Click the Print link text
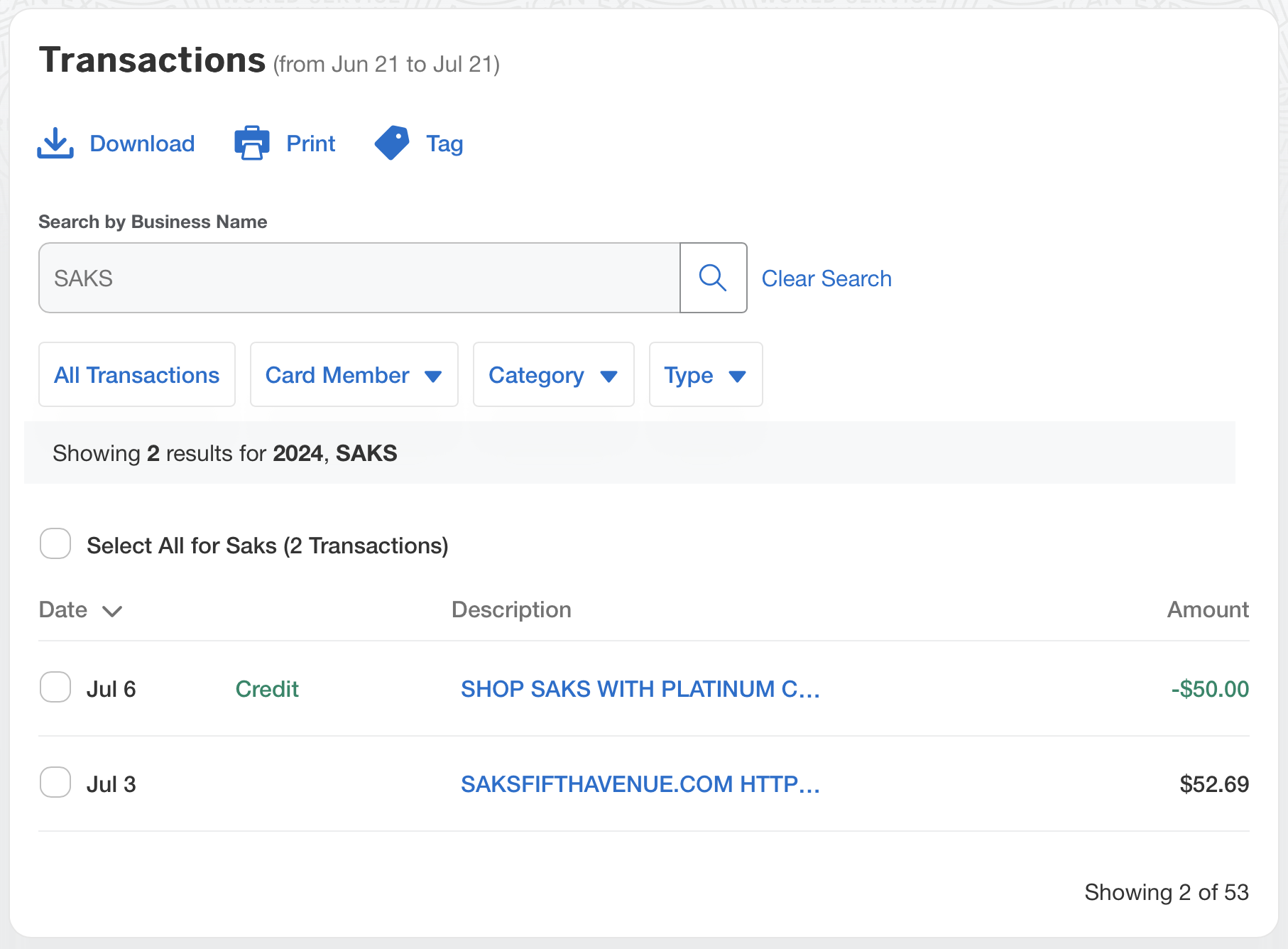The image size is (1288, 949). 311,143
